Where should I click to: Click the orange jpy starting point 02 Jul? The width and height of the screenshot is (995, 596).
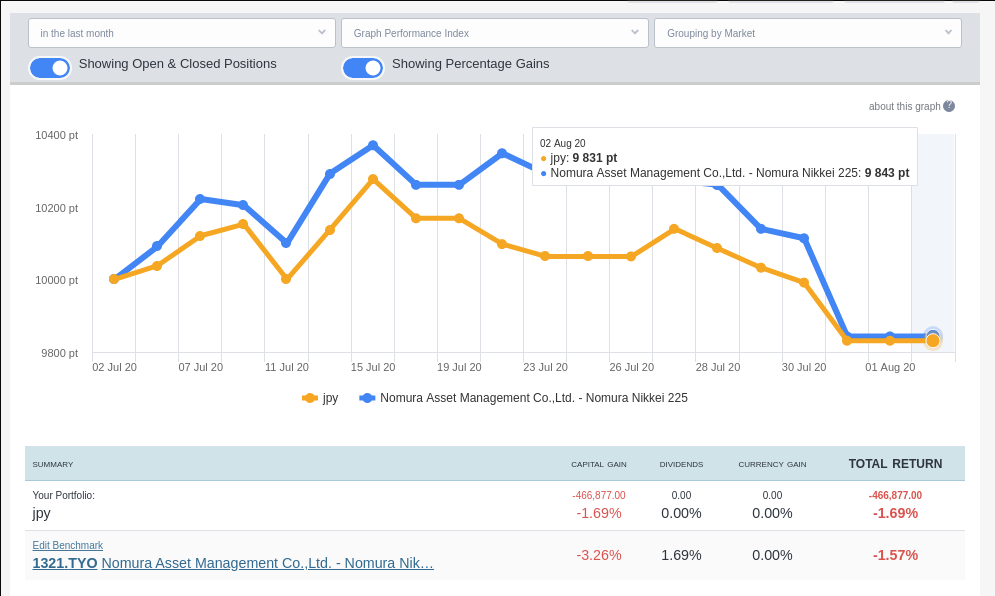point(114,279)
